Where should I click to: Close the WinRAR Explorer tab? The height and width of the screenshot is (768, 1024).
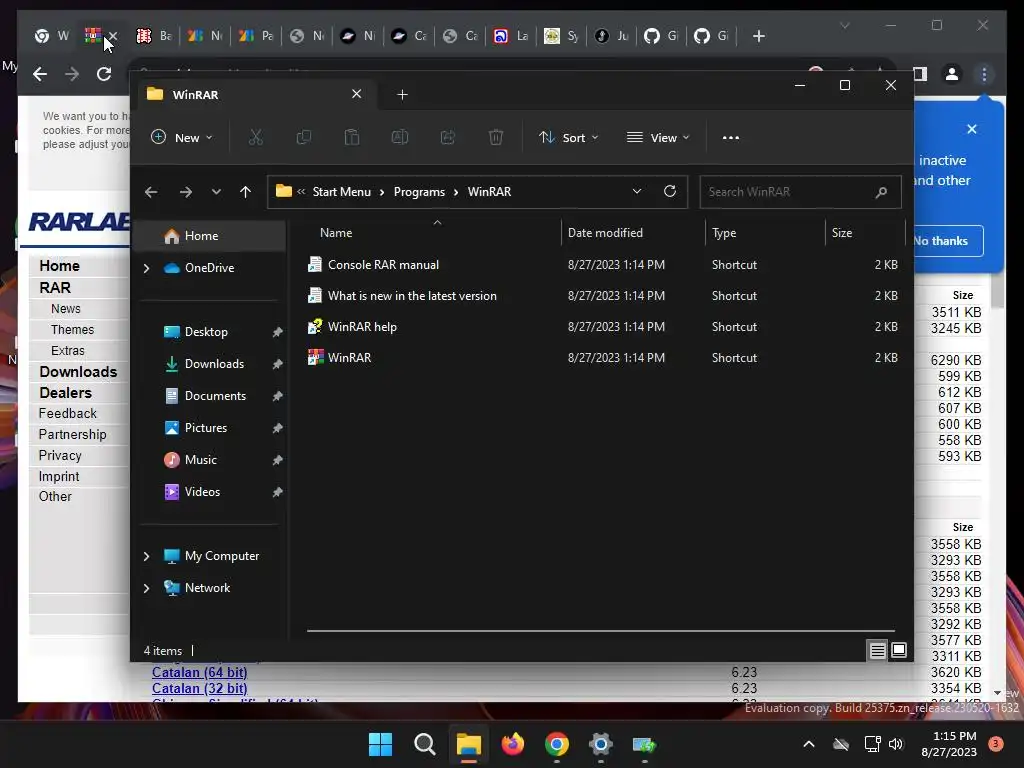coord(357,94)
